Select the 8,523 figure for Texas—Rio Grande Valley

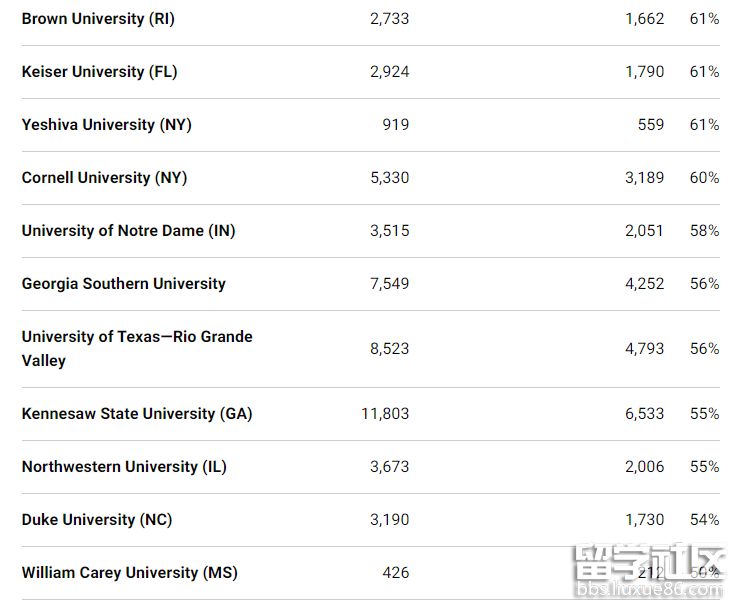tap(389, 349)
